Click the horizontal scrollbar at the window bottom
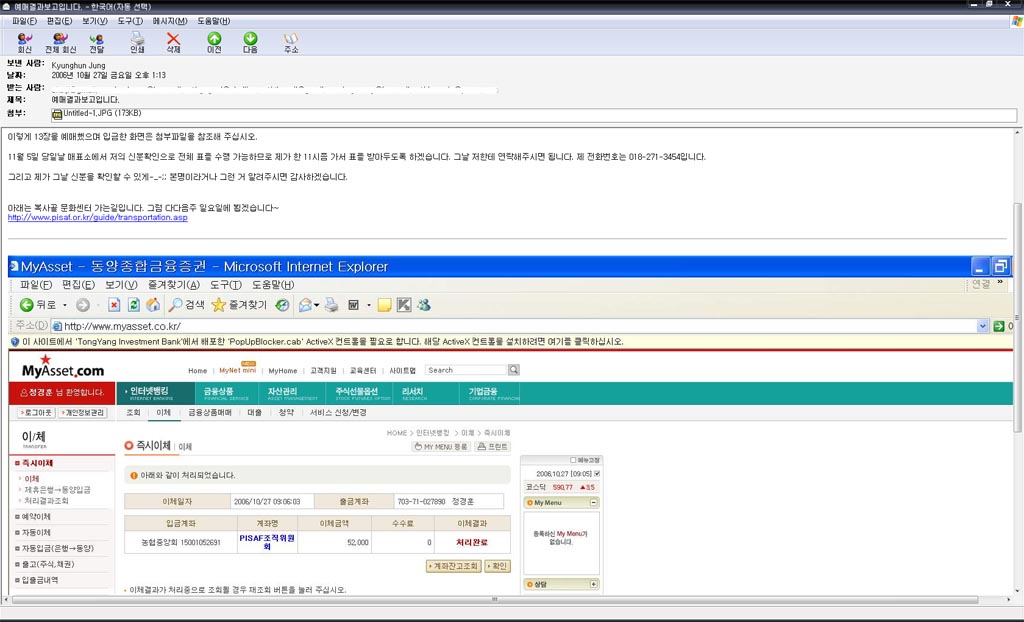Screen dimensions: 1024x622 pyautogui.click(x=494, y=600)
